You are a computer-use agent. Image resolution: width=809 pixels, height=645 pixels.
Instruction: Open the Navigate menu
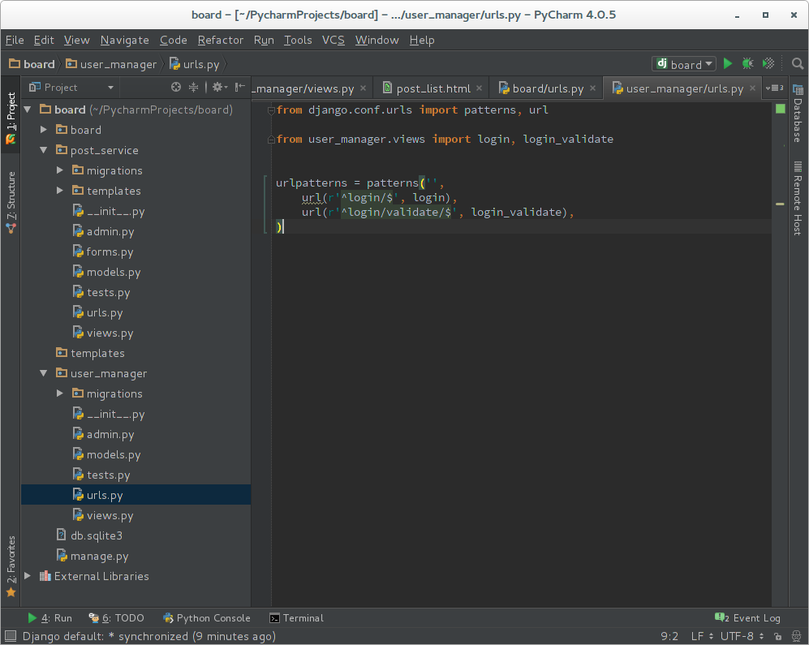click(124, 40)
